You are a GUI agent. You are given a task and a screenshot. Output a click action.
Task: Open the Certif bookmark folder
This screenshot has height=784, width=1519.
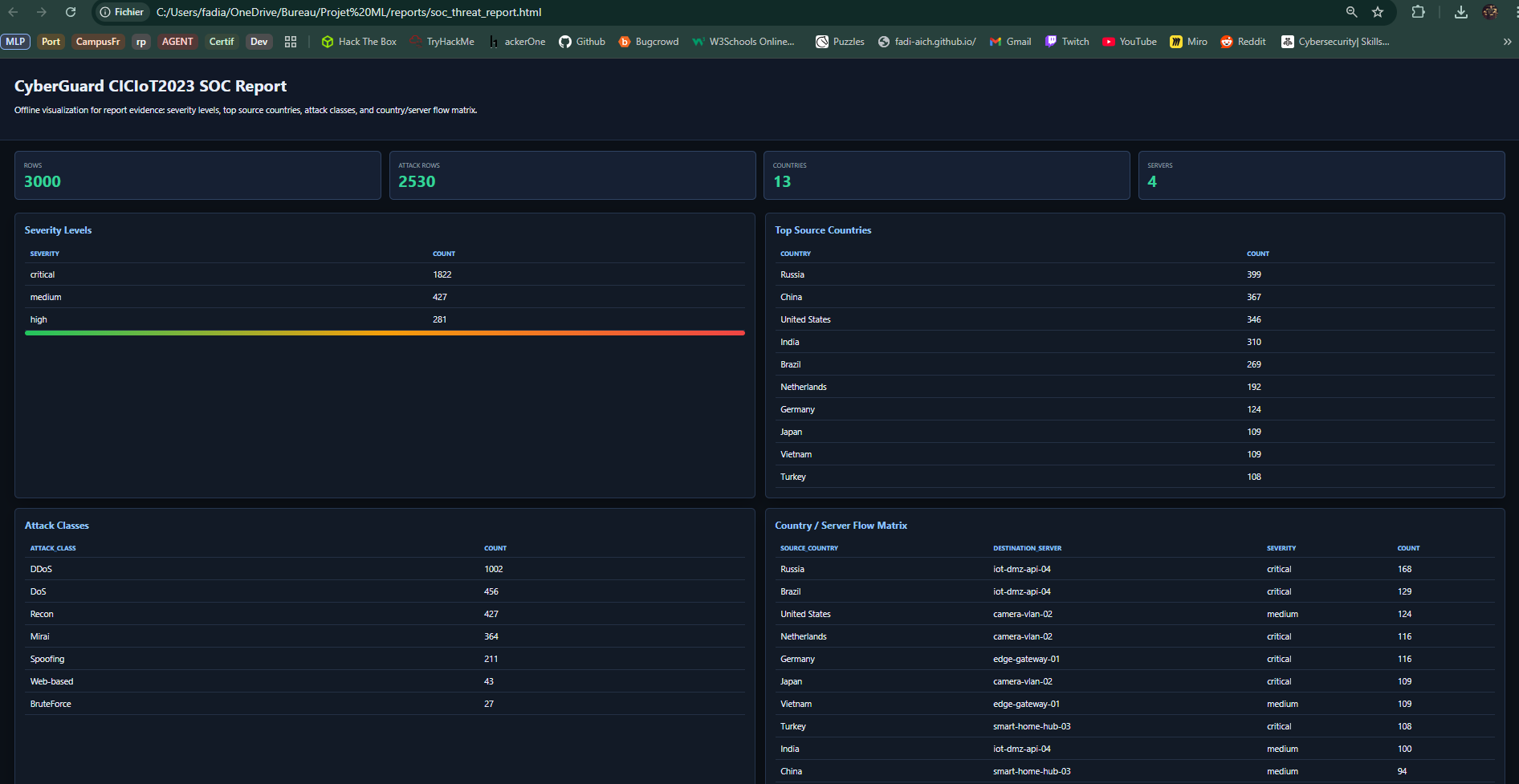pyautogui.click(x=222, y=42)
